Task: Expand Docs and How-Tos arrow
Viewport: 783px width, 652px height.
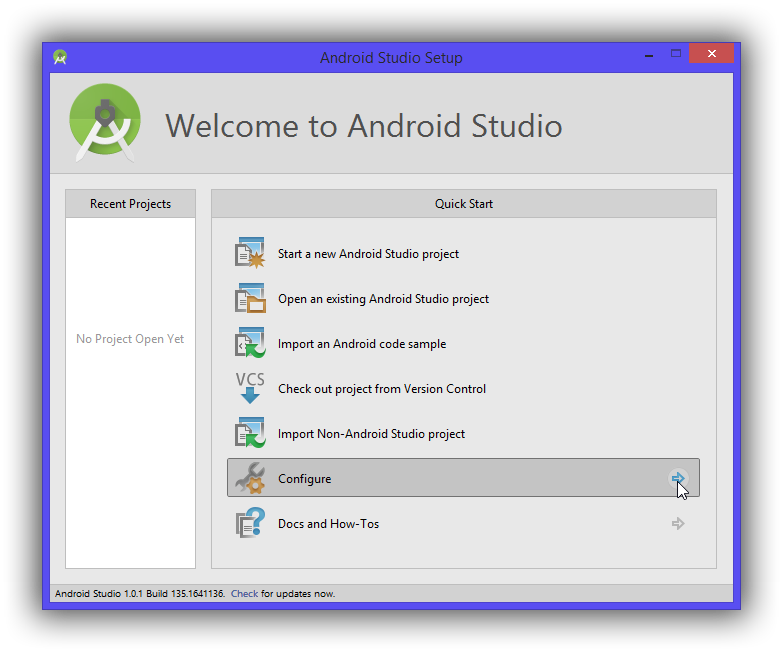Action: point(678,523)
